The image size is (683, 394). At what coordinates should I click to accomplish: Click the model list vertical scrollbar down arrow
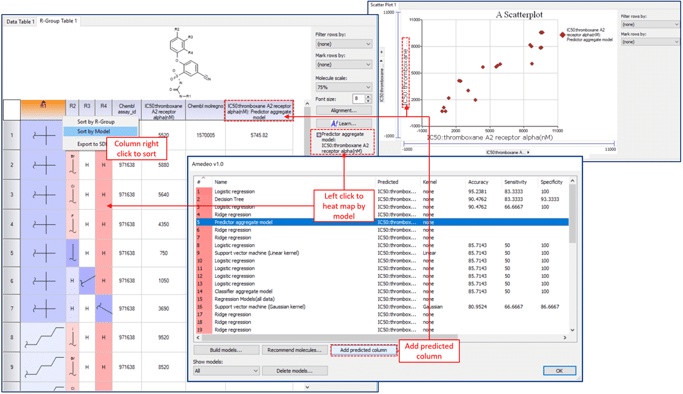point(572,330)
